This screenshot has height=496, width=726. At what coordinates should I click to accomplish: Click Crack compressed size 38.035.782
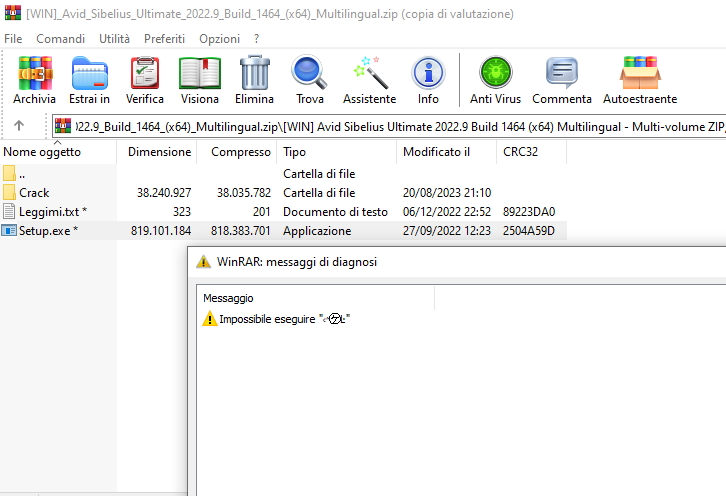pyautogui.click(x=244, y=193)
